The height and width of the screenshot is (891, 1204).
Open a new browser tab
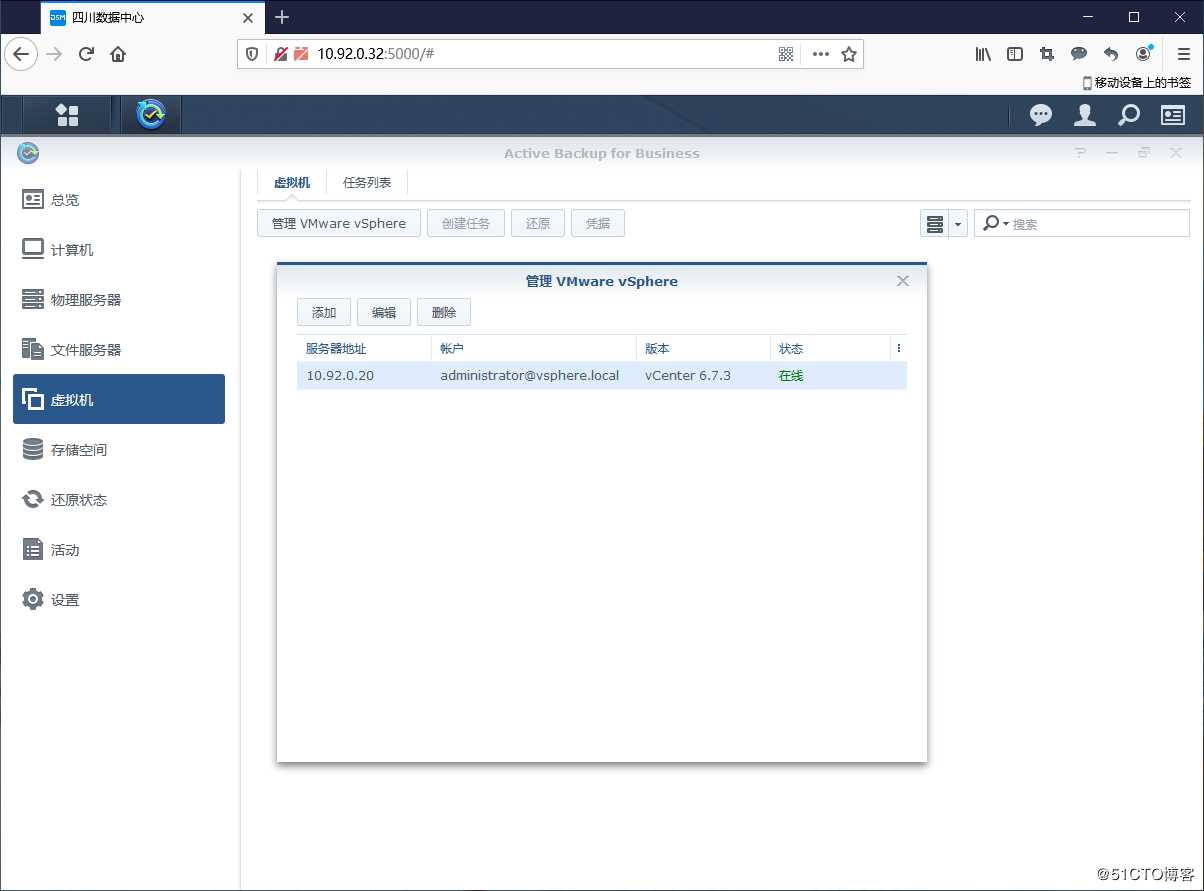coord(282,17)
